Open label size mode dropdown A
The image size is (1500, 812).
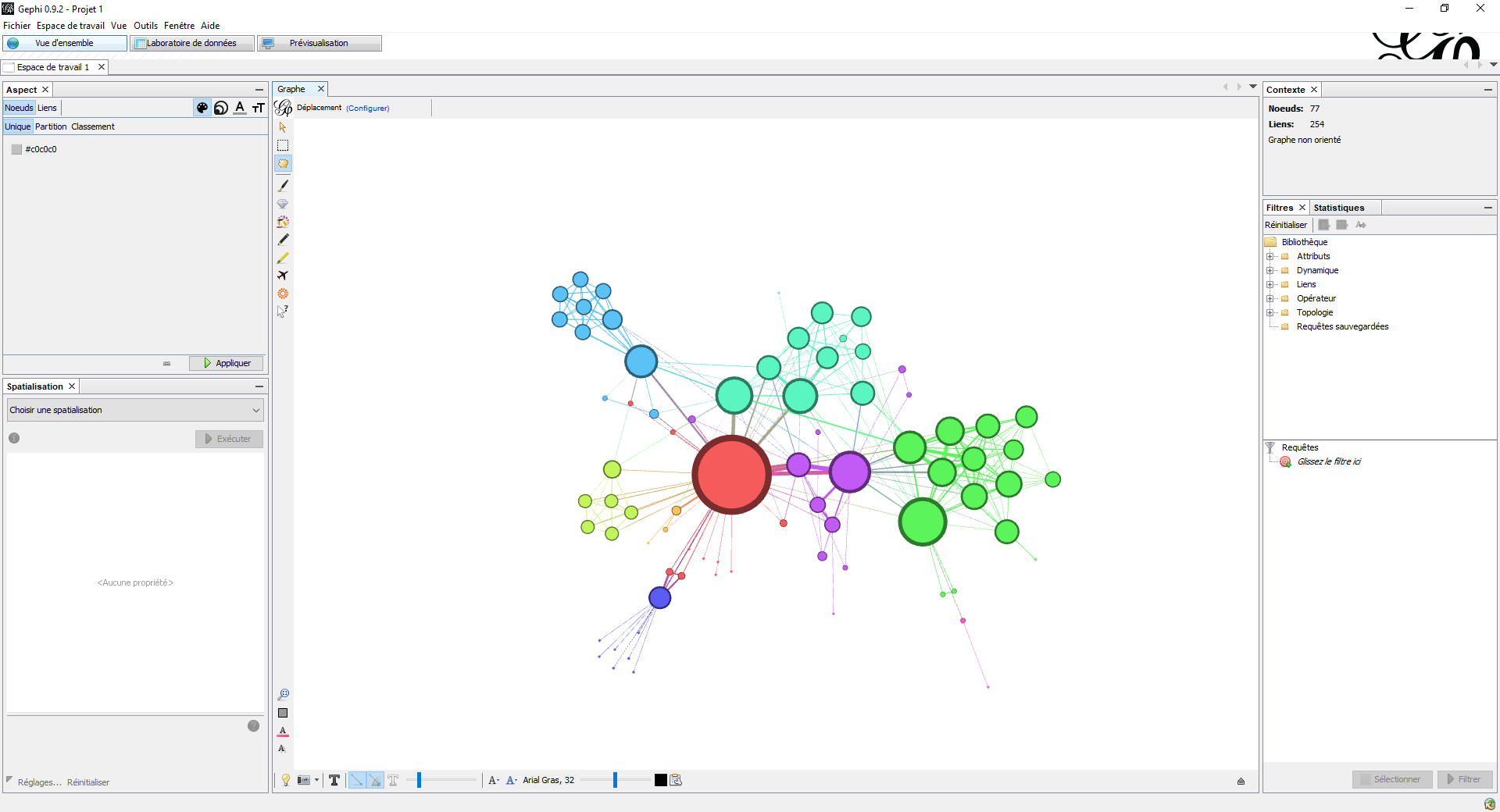(x=494, y=780)
